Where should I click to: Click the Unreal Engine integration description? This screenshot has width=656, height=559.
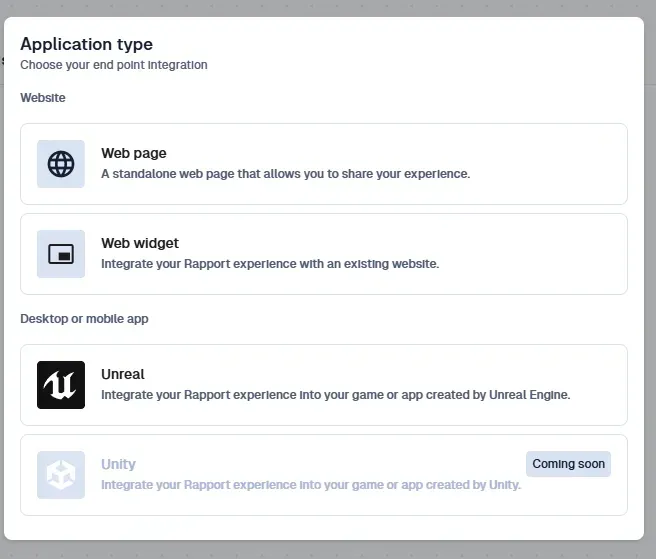[x=335, y=395]
